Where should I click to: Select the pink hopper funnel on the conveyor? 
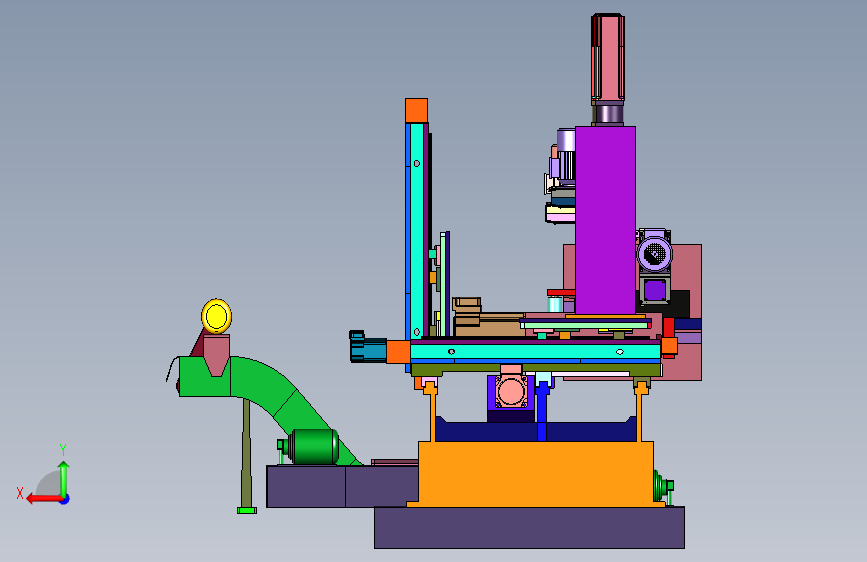point(216,355)
